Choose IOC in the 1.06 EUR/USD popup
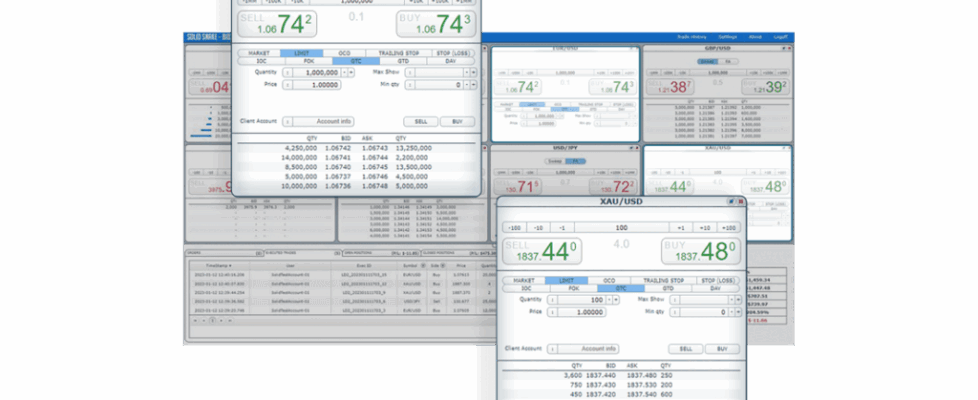 pyautogui.click(x=261, y=61)
